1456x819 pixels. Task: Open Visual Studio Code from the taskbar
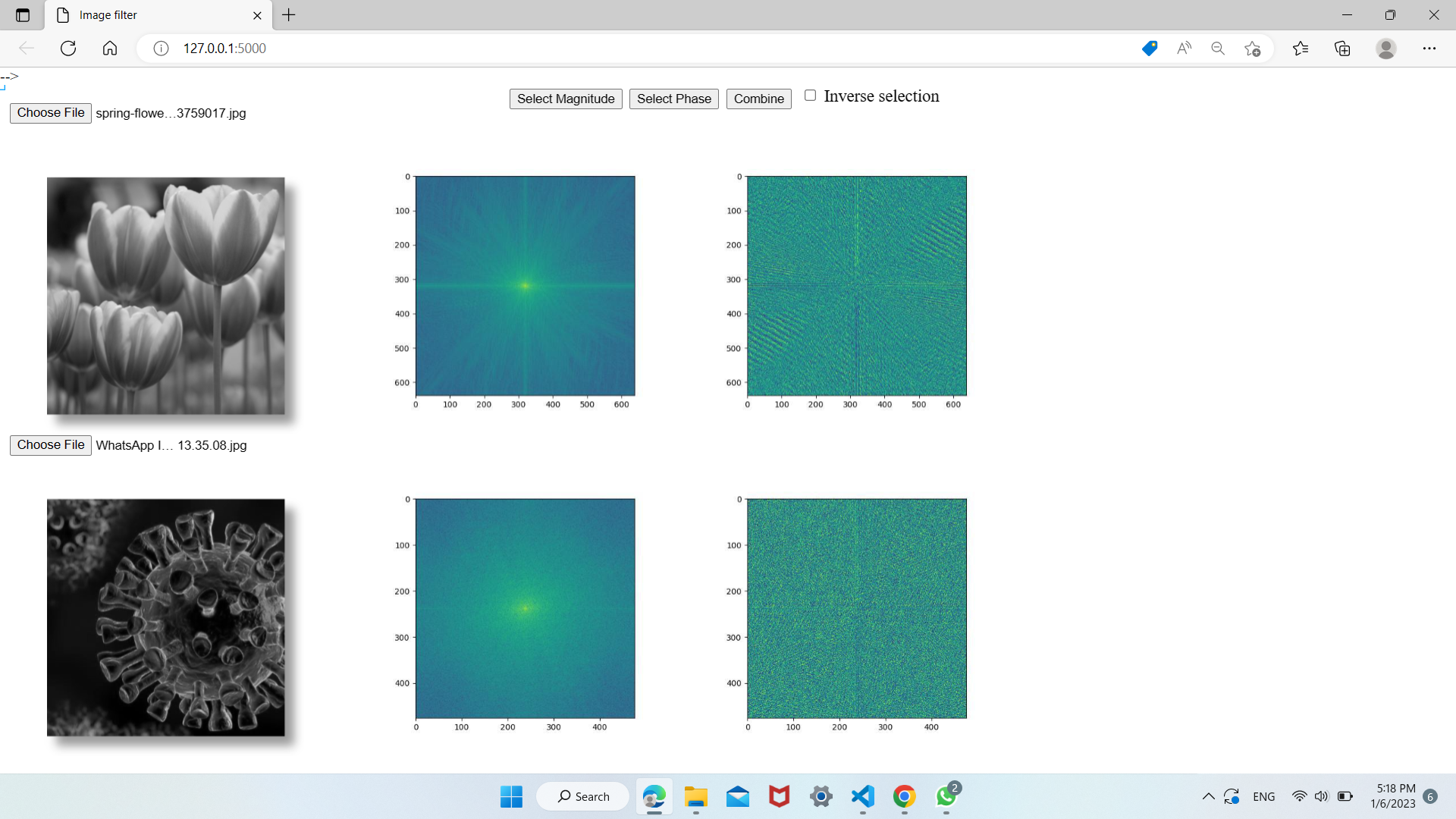click(x=861, y=796)
